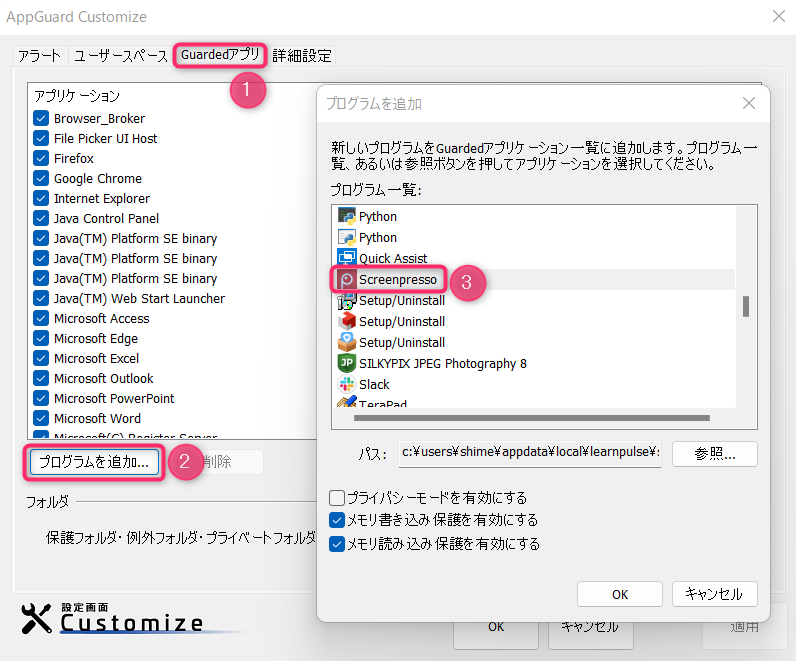Toggle Microsoft Edge checkbox
The image size is (796, 661).
[x=41, y=338]
